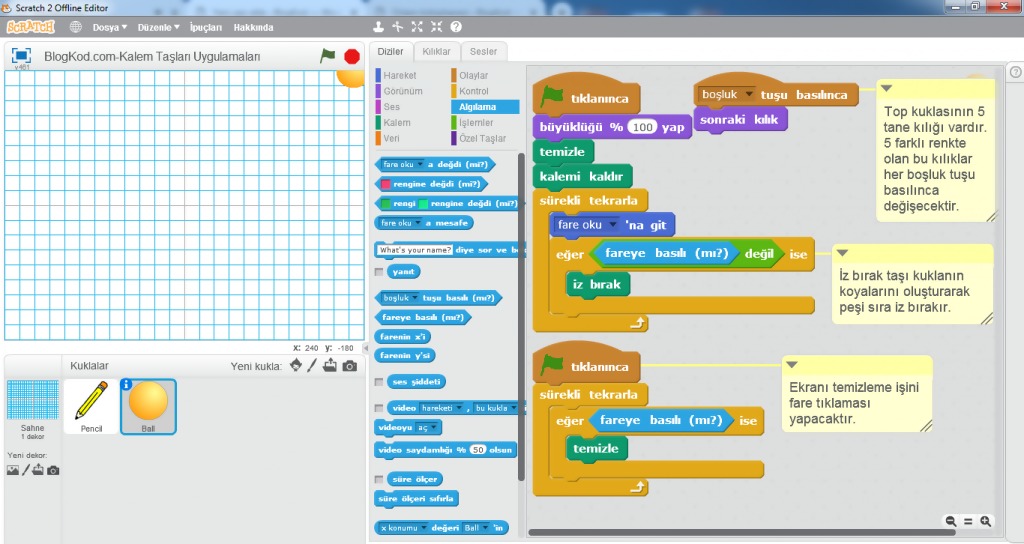This screenshot has height=544, width=1024.
Task: Toggle the süre ölçer checkbox
Action: point(379,479)
